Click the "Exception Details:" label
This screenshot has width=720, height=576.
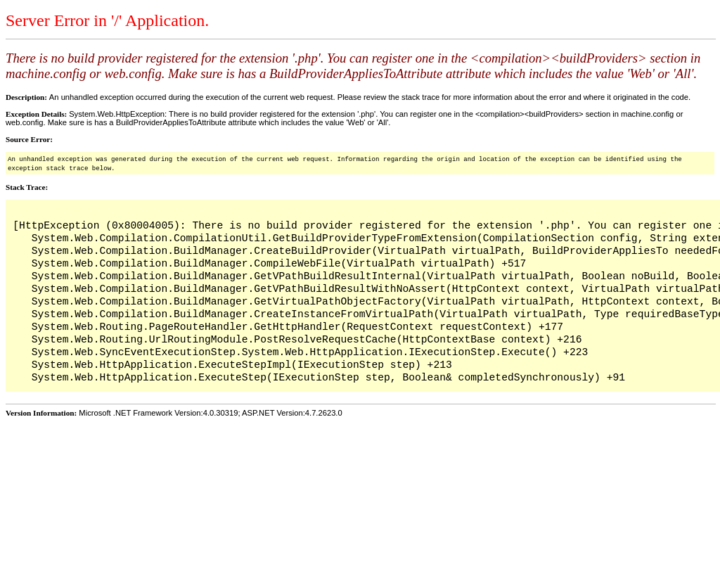click(36, 114)
